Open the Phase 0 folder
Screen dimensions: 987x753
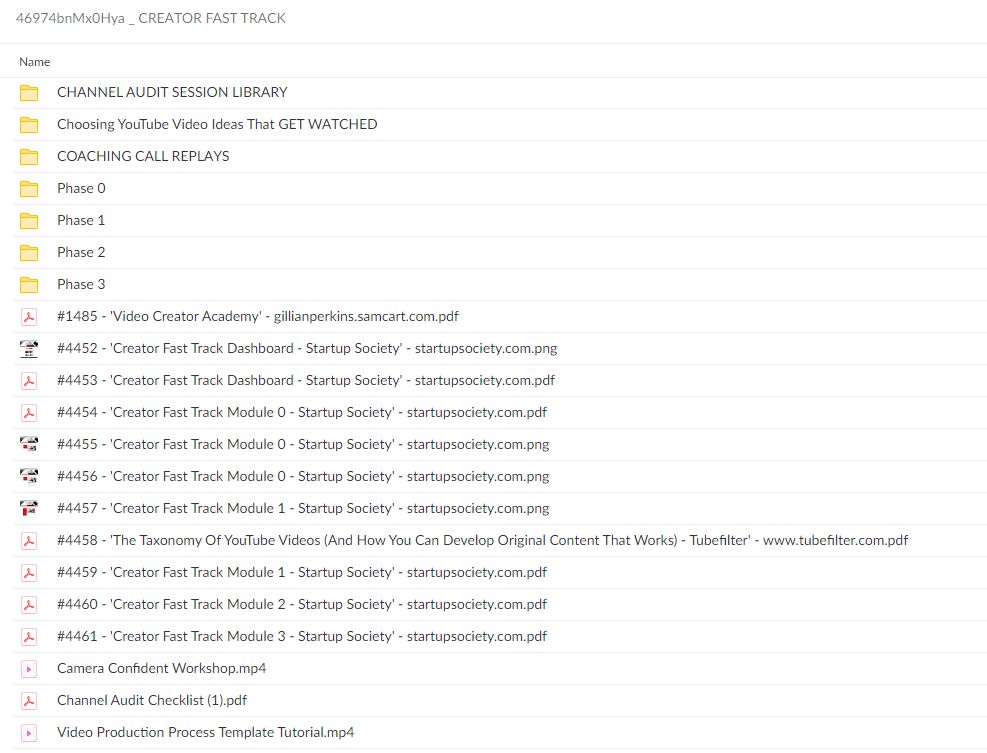81,188
